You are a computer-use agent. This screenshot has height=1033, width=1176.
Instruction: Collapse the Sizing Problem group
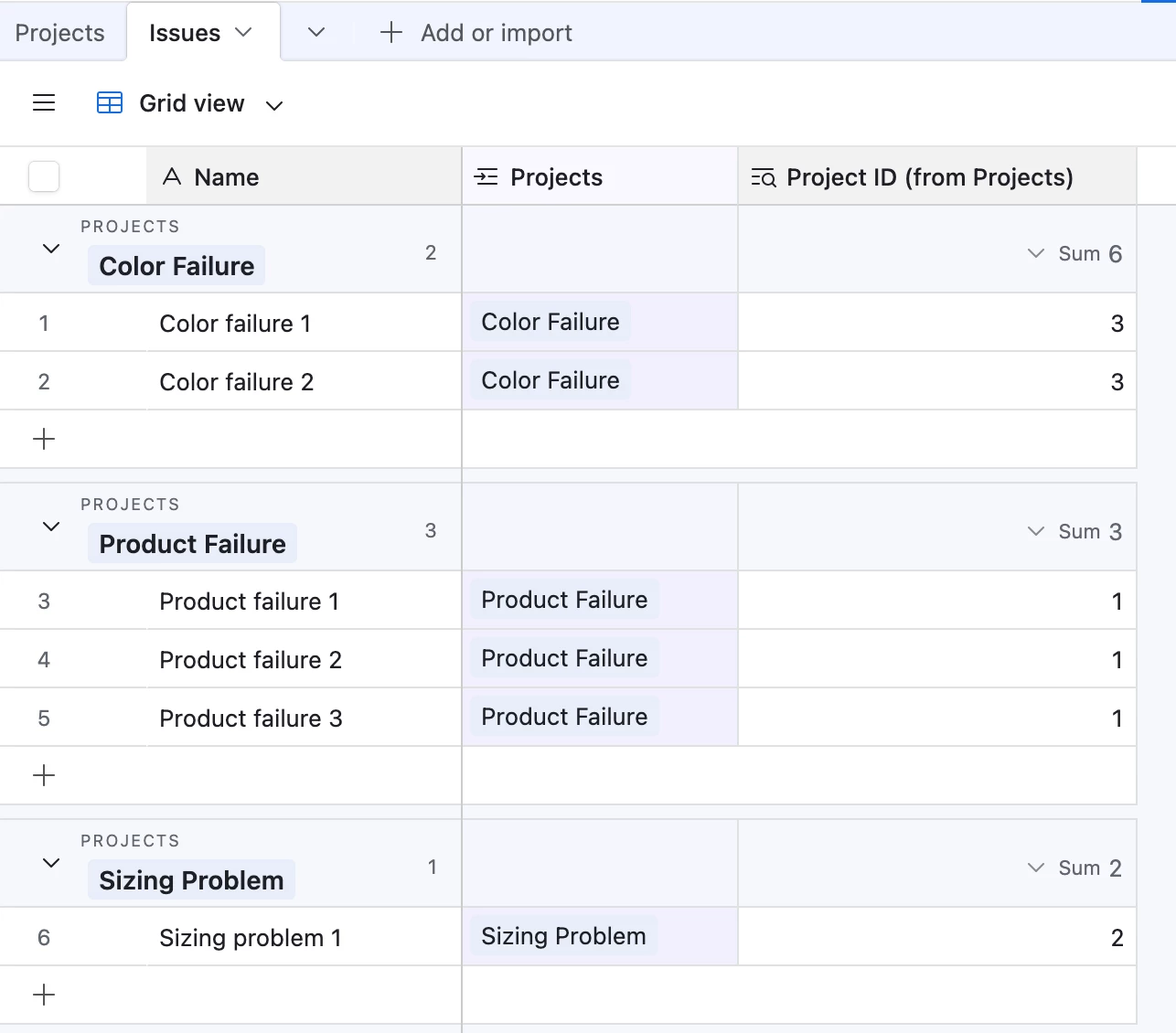click(51, 863)
